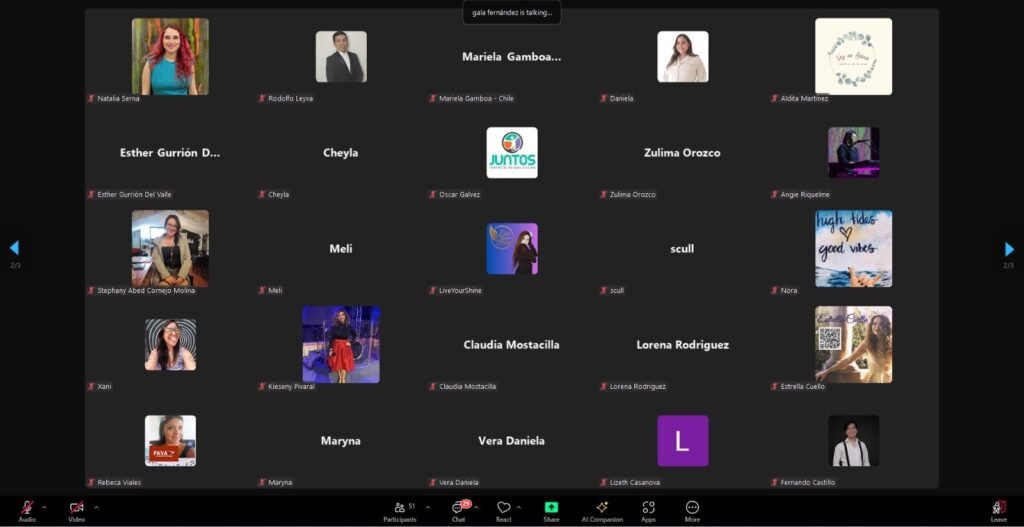Select Stephany Abed Cornejo Molina's photo
The width and height of the screenshot is (1024, 527).
click(x=170, y=248)
